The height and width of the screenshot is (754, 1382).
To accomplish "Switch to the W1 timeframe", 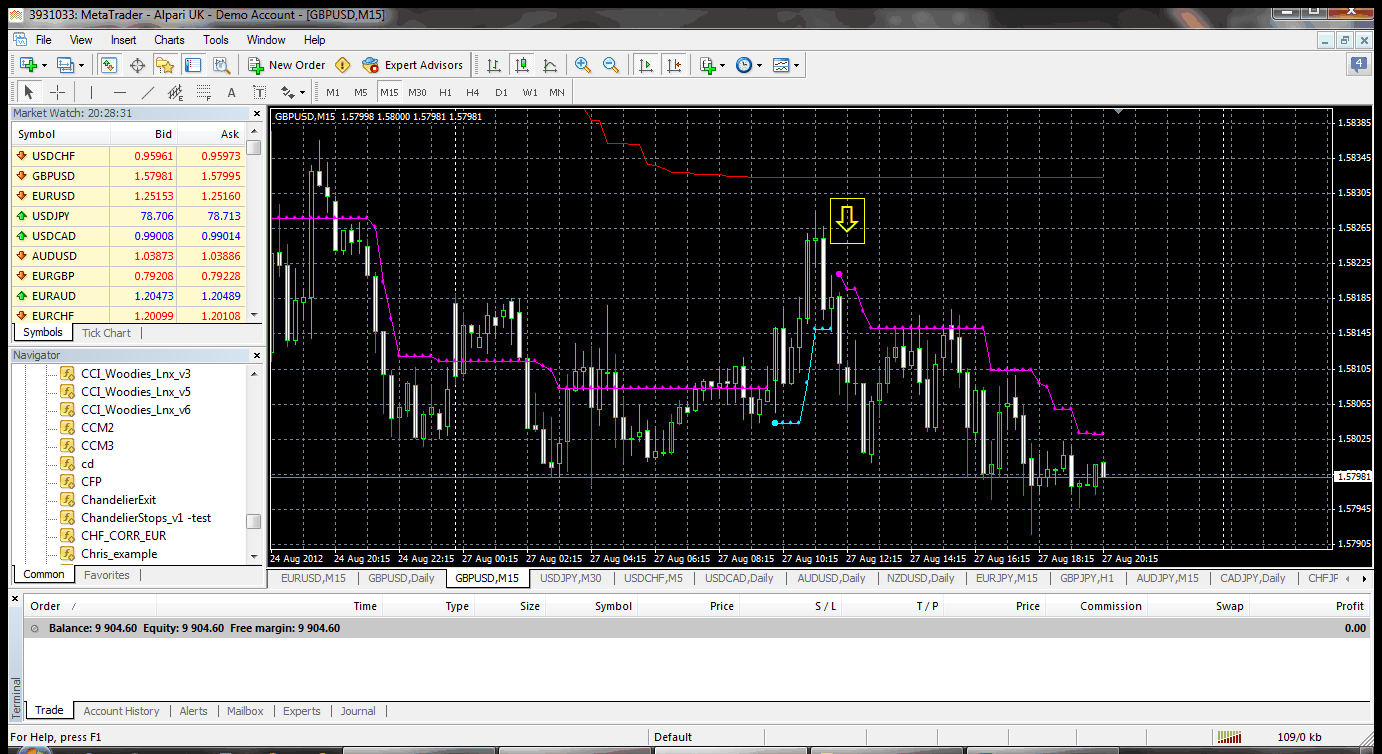I will (529, 92).
